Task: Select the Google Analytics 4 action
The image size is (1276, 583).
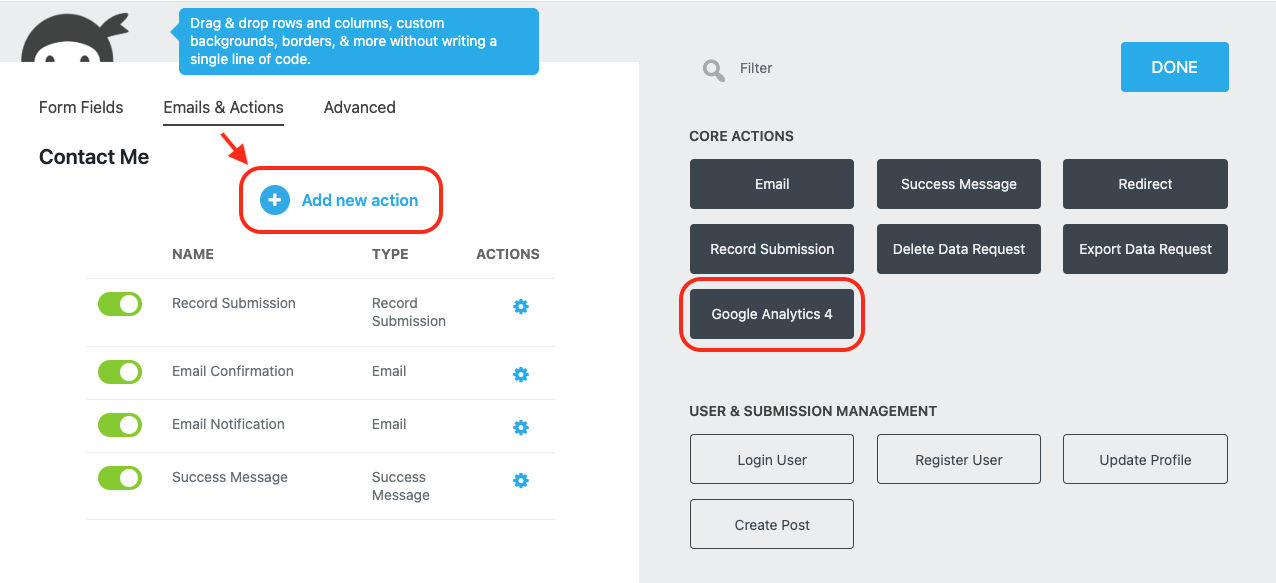Action: (771, 313)
